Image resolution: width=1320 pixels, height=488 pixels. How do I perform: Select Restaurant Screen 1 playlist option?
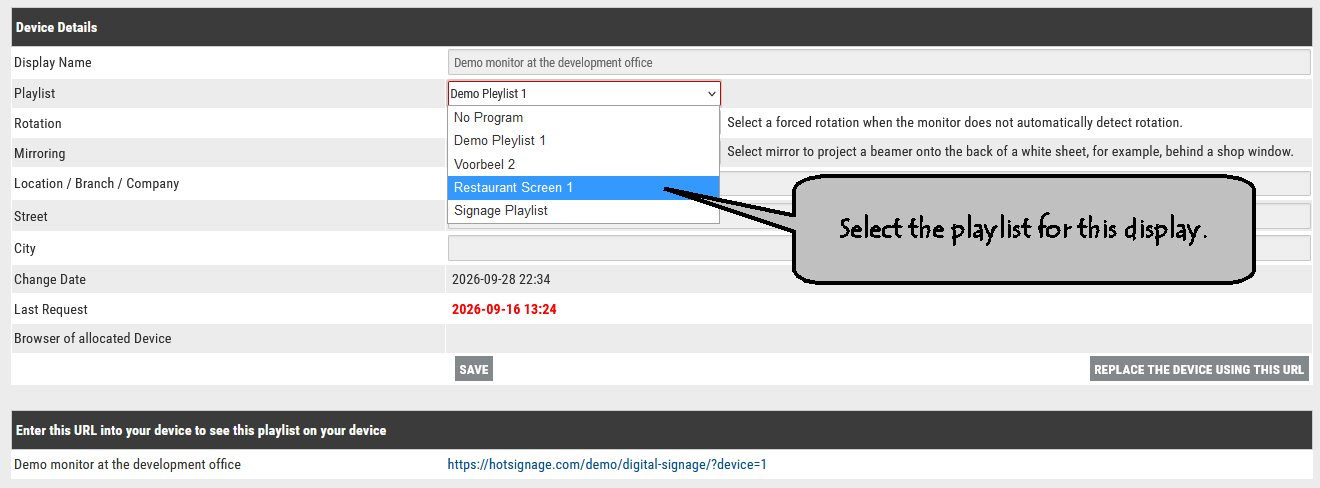tap(583, 187)
